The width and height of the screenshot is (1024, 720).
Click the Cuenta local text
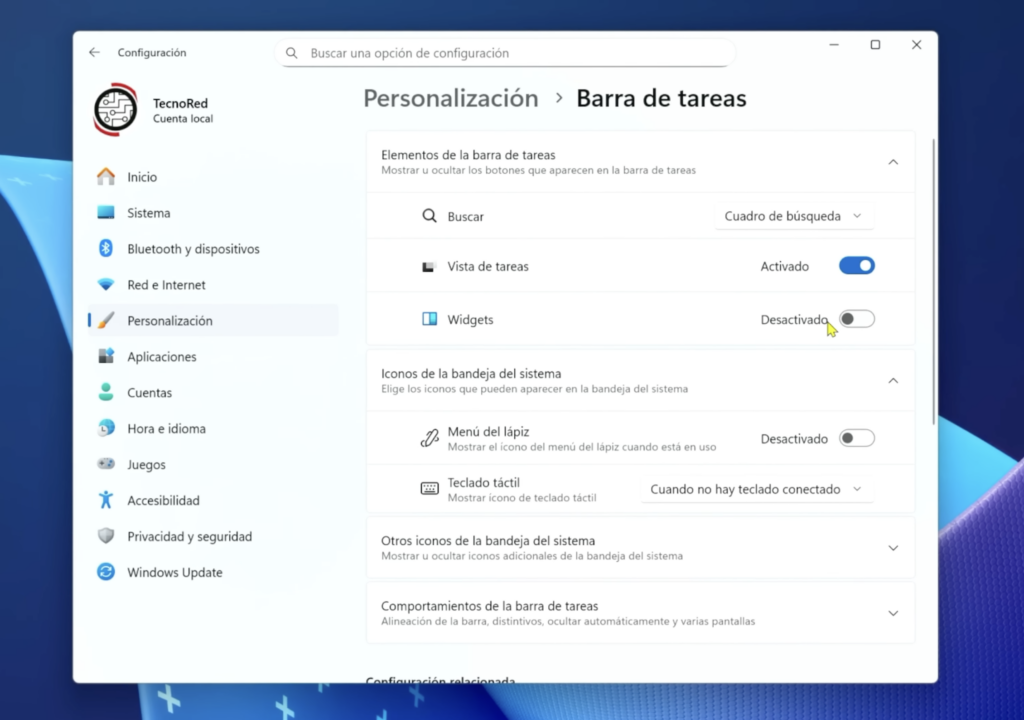click(x=183, y=119)
